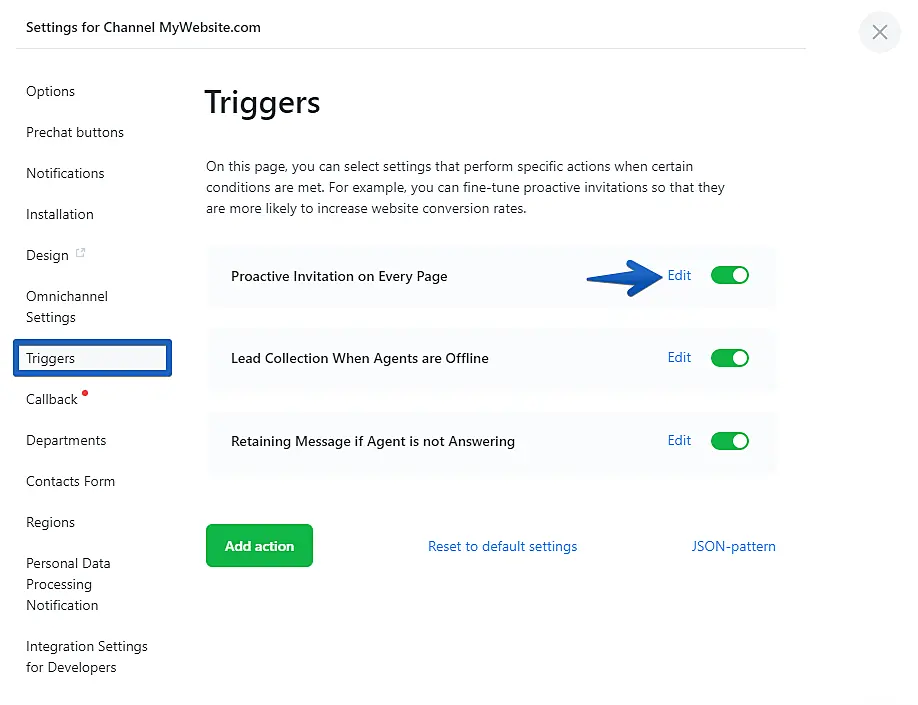The height and width of the screenshot is (705, 918).
Task: Edit the Retaining Message trigger
Action: tap(679, 440)
